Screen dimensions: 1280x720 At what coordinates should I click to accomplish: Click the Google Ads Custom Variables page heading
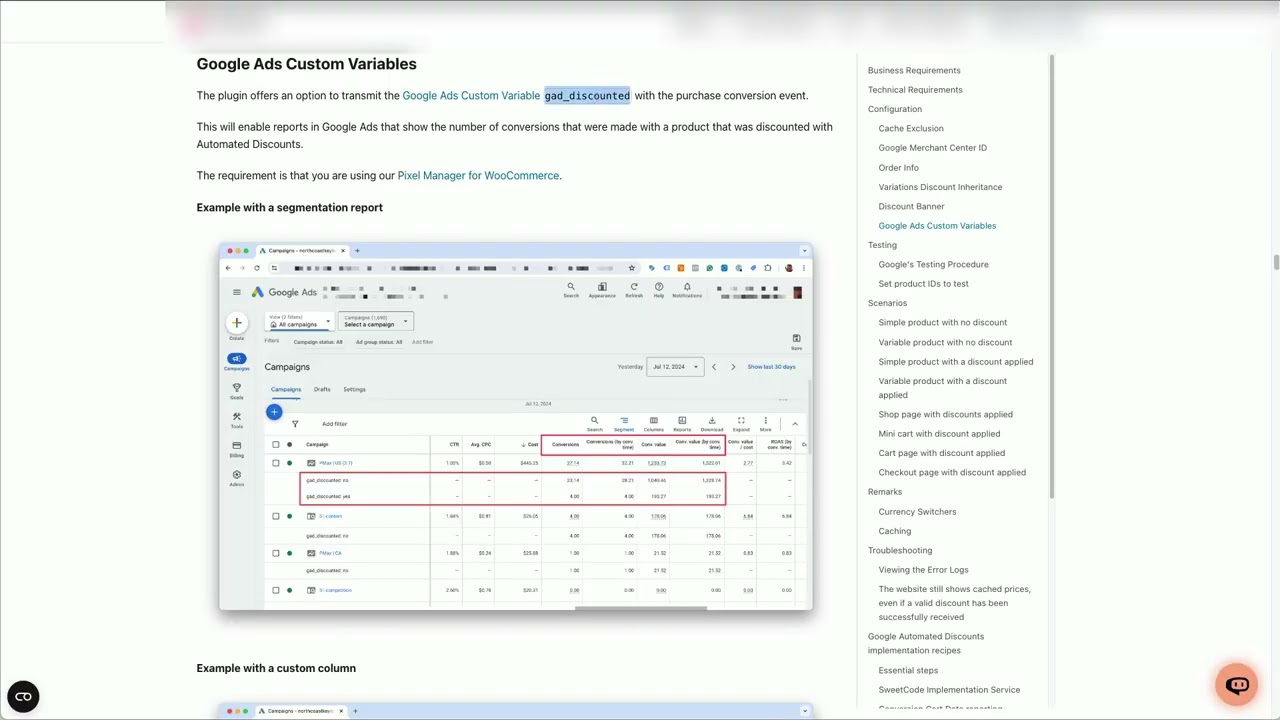306,64
